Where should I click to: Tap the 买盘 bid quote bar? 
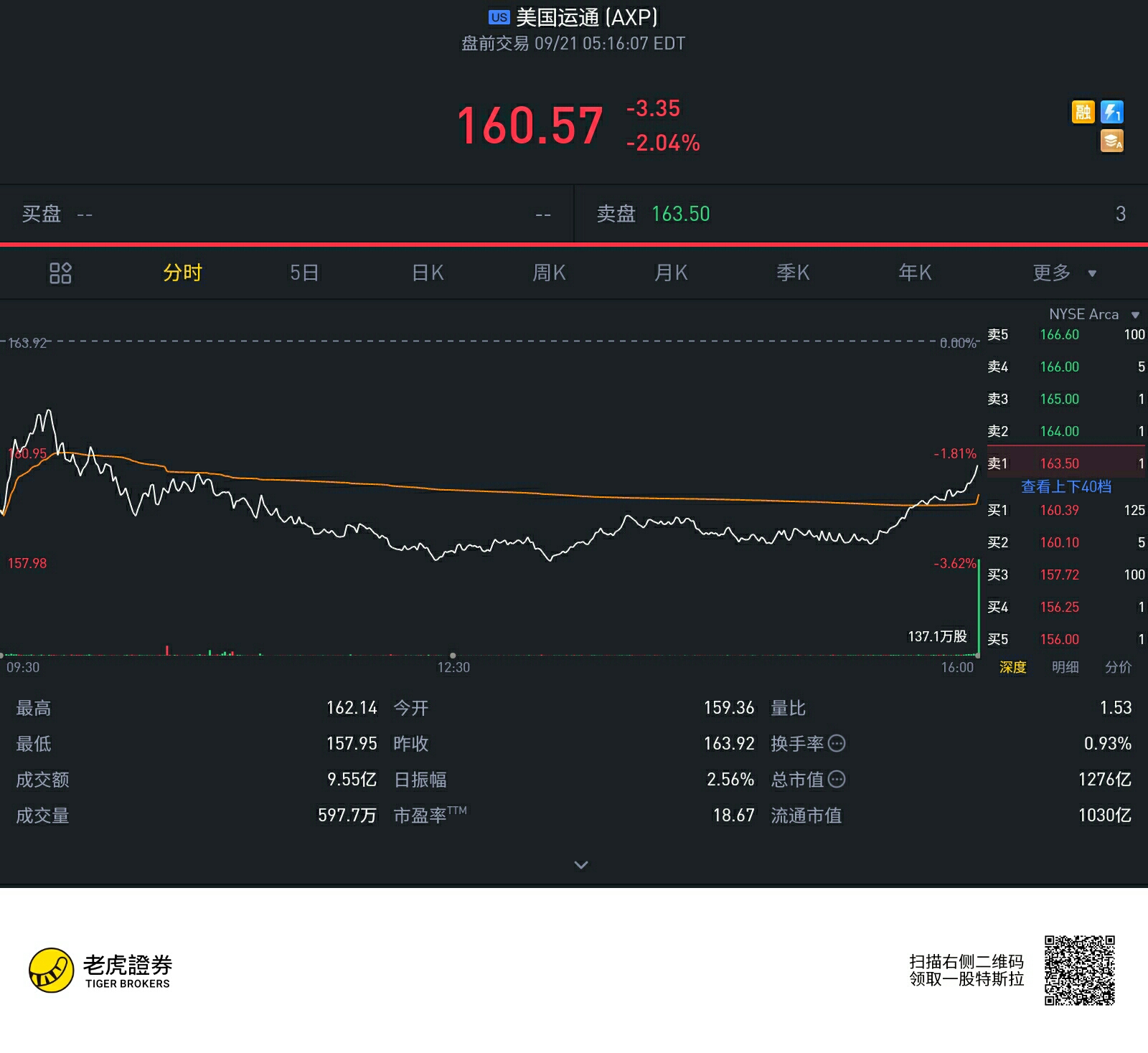[x=286, y=214]
